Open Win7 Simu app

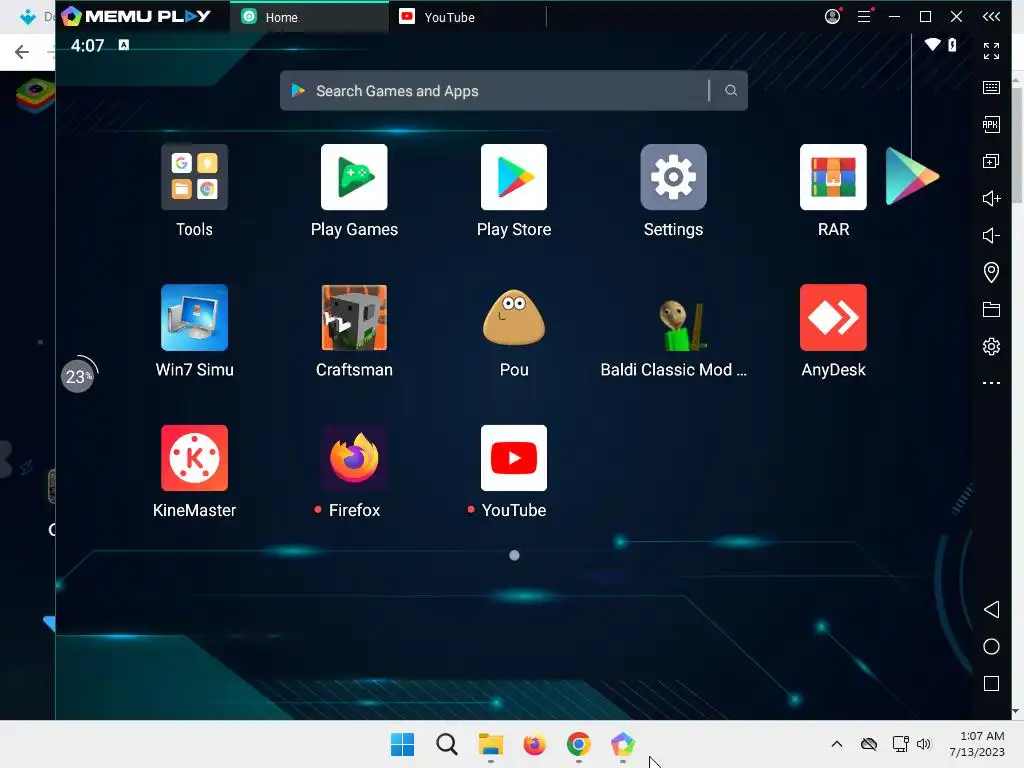(194, 317)
